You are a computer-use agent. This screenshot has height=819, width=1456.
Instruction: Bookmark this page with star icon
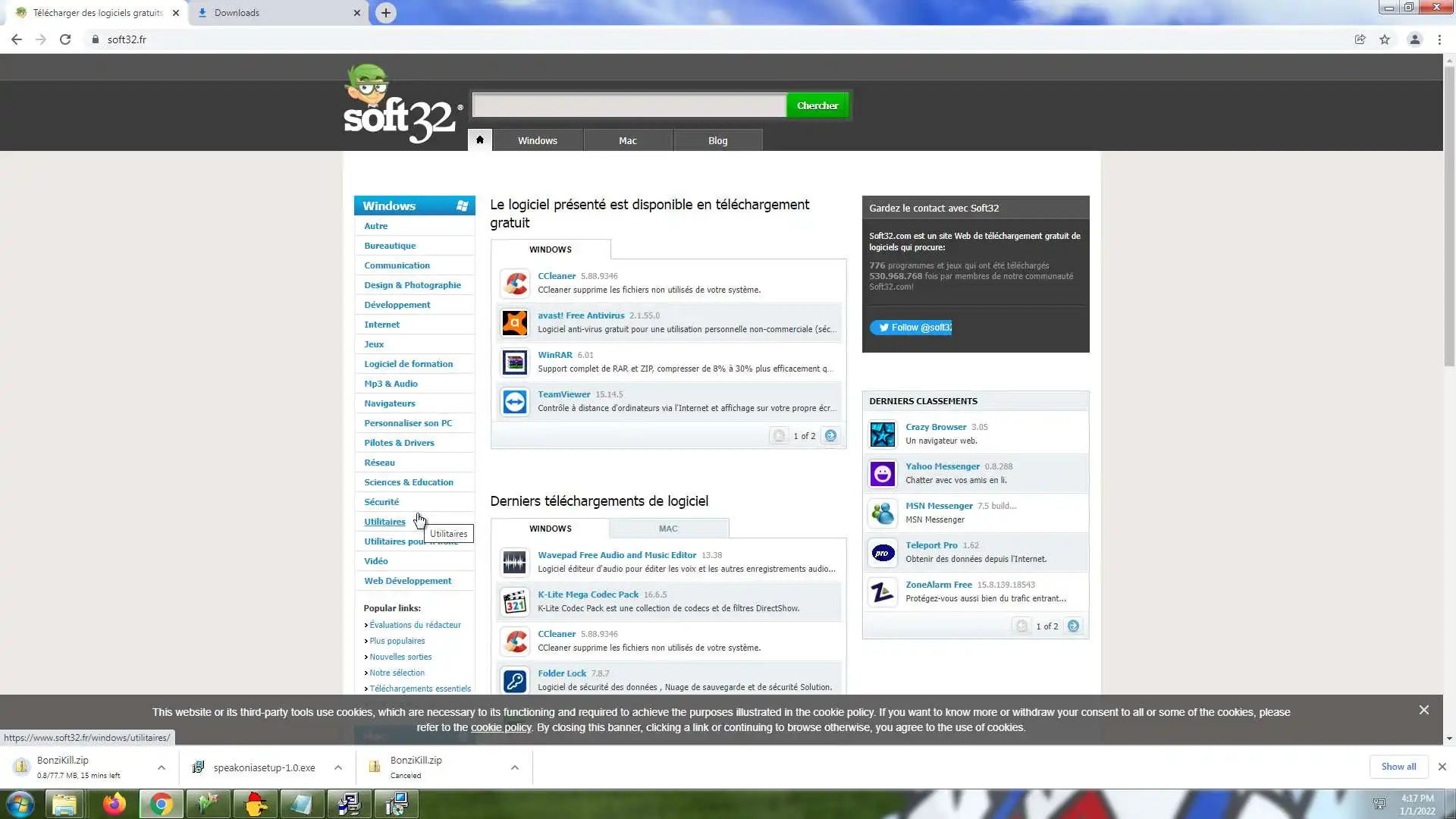1385,39
